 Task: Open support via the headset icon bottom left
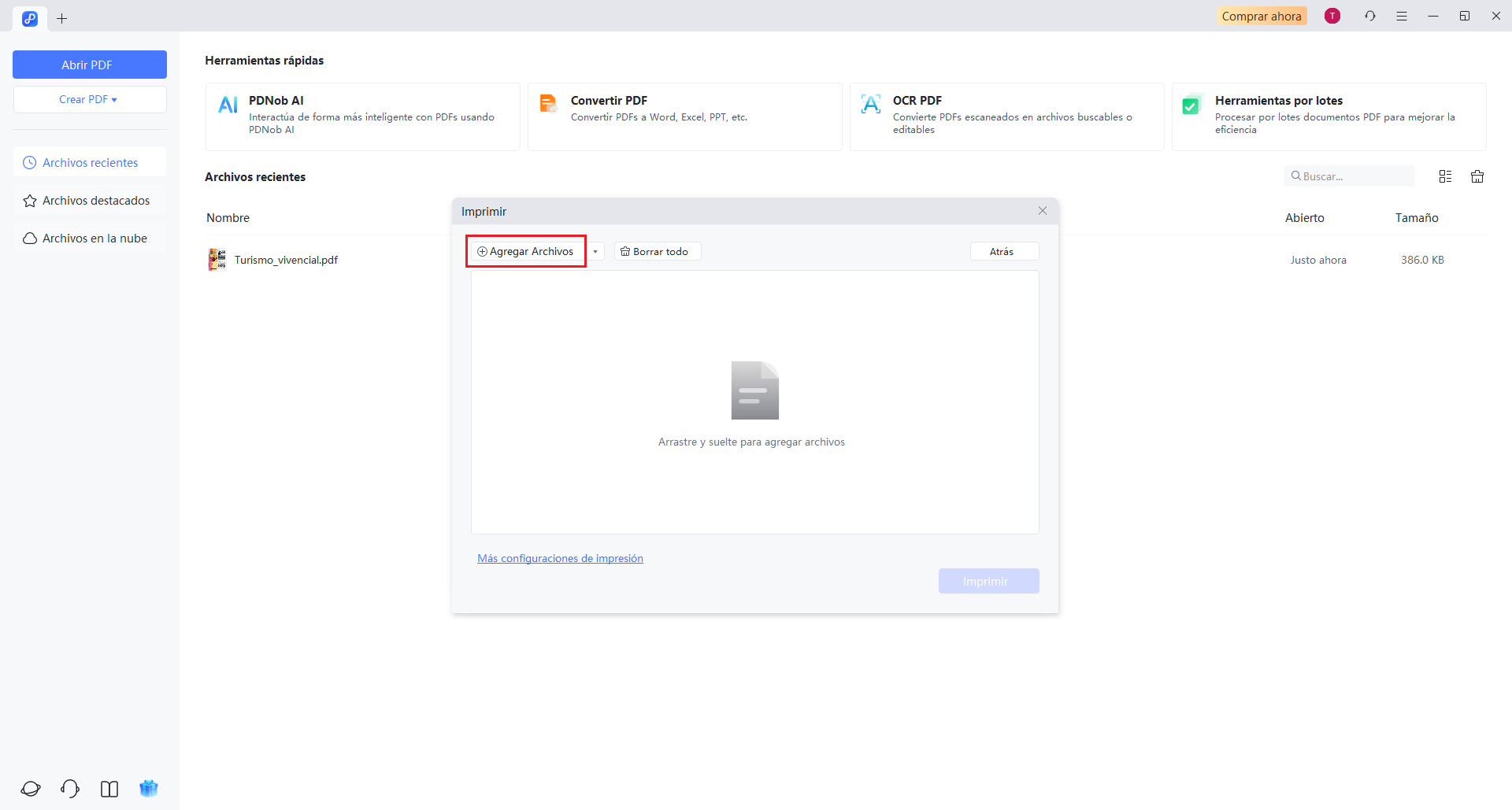pyautogui.click(x=69, y=788)
